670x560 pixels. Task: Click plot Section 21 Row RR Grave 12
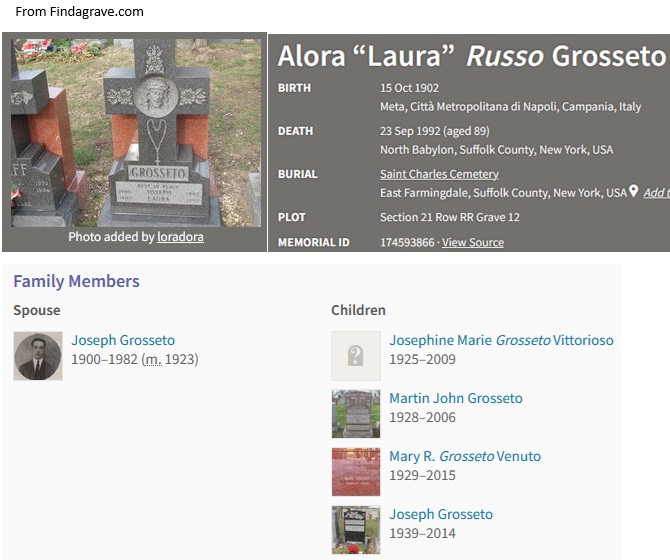pos(450,217)
